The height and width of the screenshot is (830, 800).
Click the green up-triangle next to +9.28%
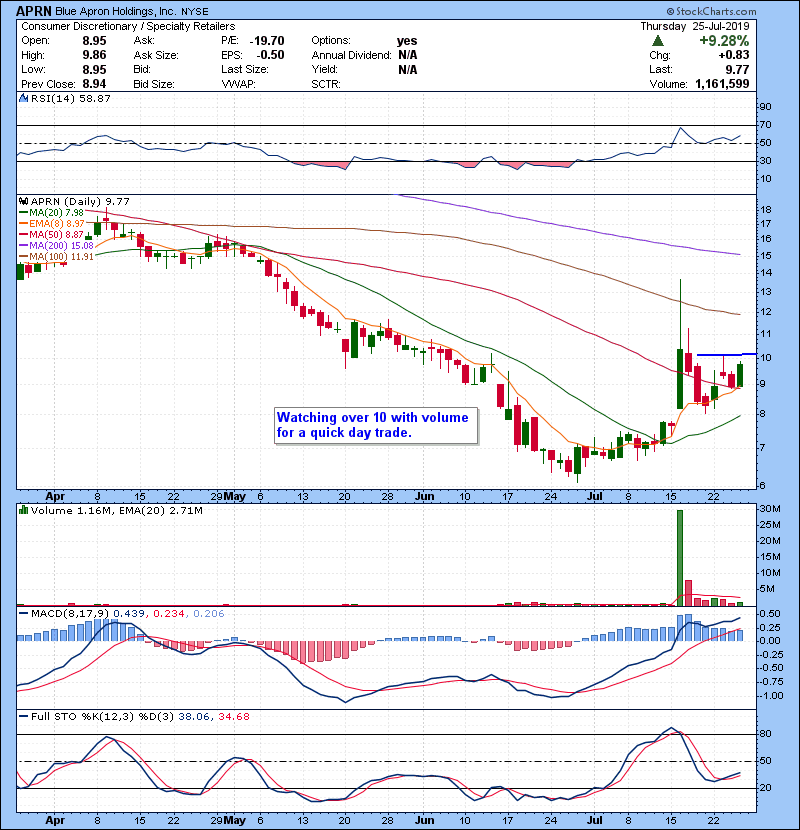(658, 41)
